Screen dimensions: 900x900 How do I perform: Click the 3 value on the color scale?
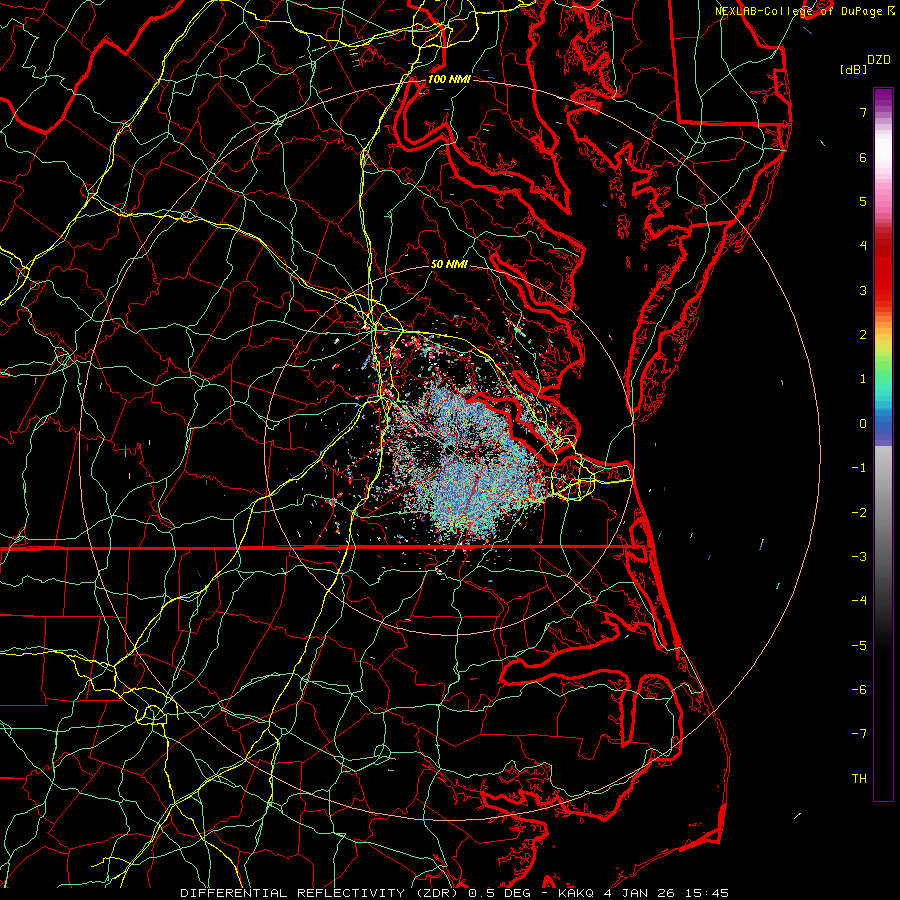(863, 290)
